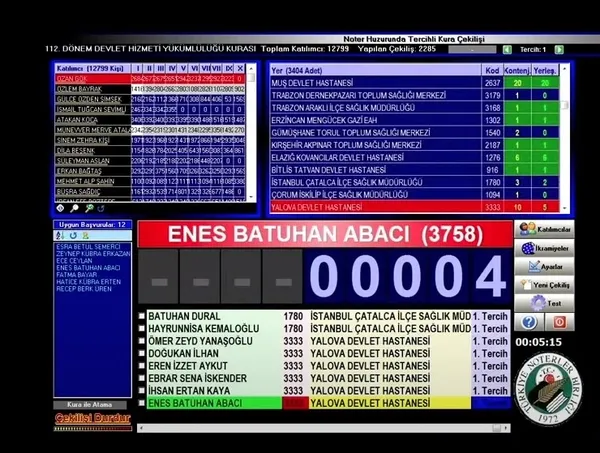
Task: Toggle checkbox for Ömer Zeyd Yanaşoğlu row
Action: click(142, 341)
